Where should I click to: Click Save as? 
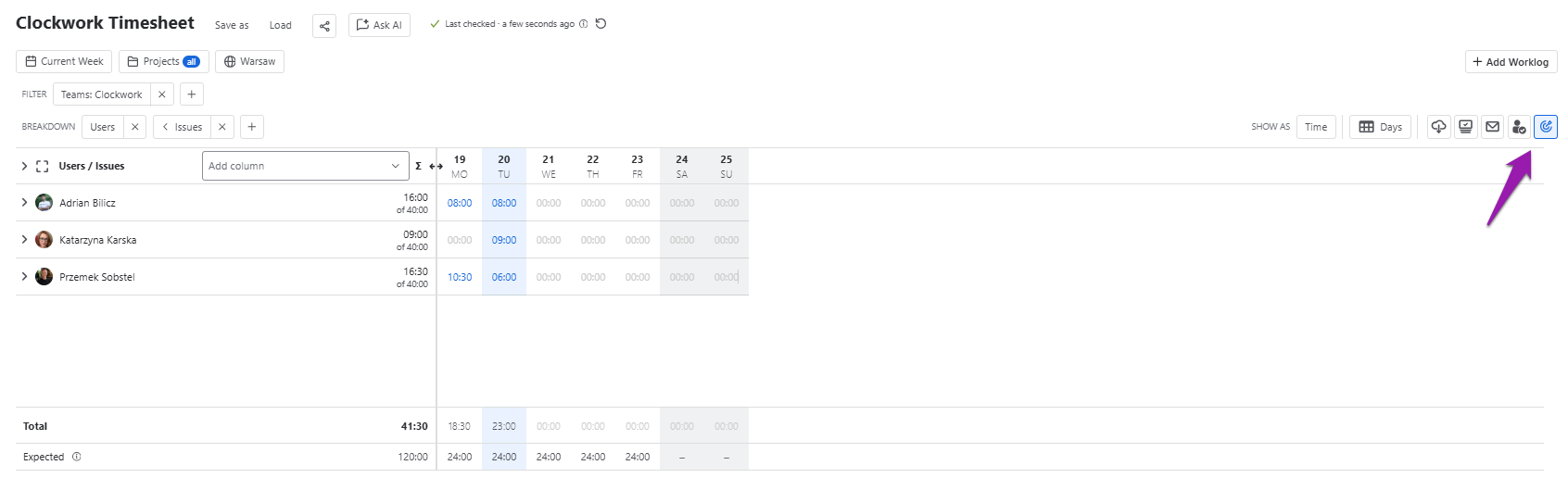click(x=232, y=25)
